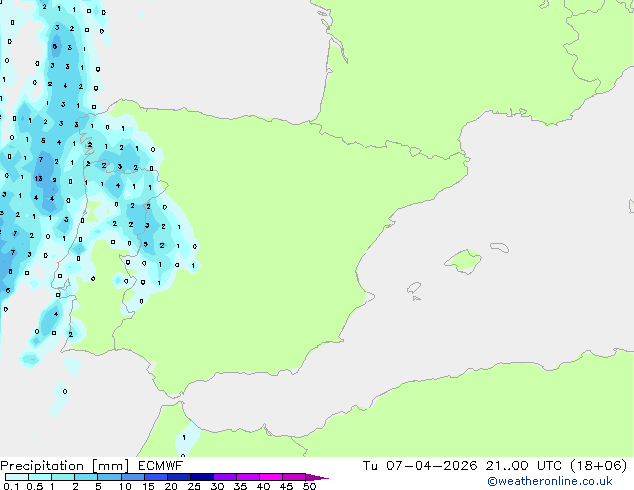The height and width of the screenshot is (490, 634).
Task: Click the legend label '25'
Action: tap(194, 486)
